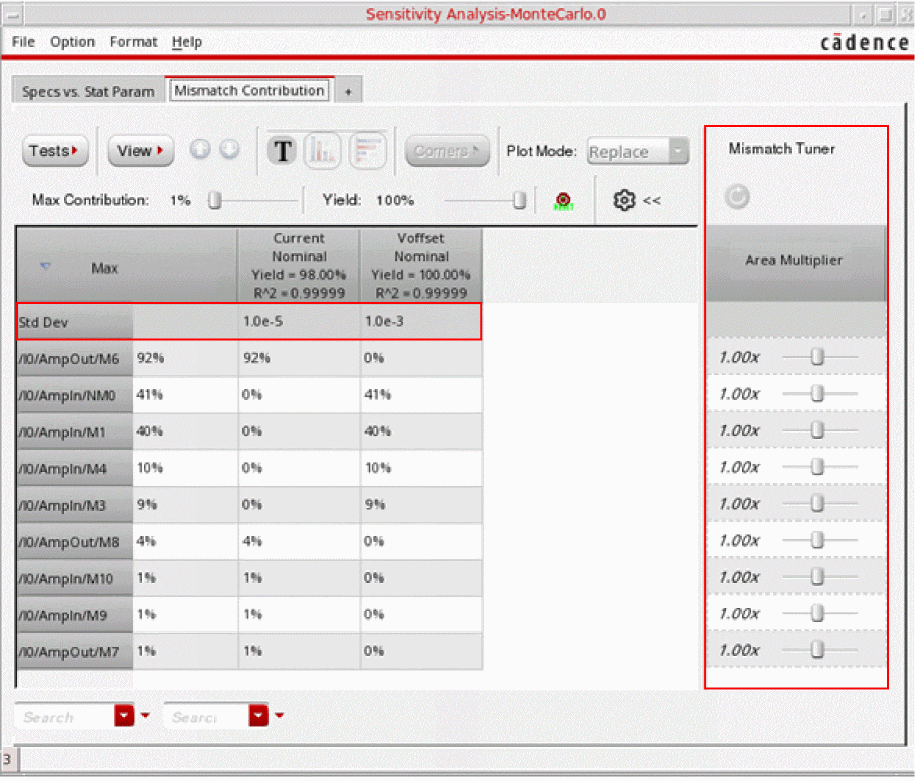Add a new tab with plus button
Viewport: 915px width, 781px height.
(x=348, y=91)
